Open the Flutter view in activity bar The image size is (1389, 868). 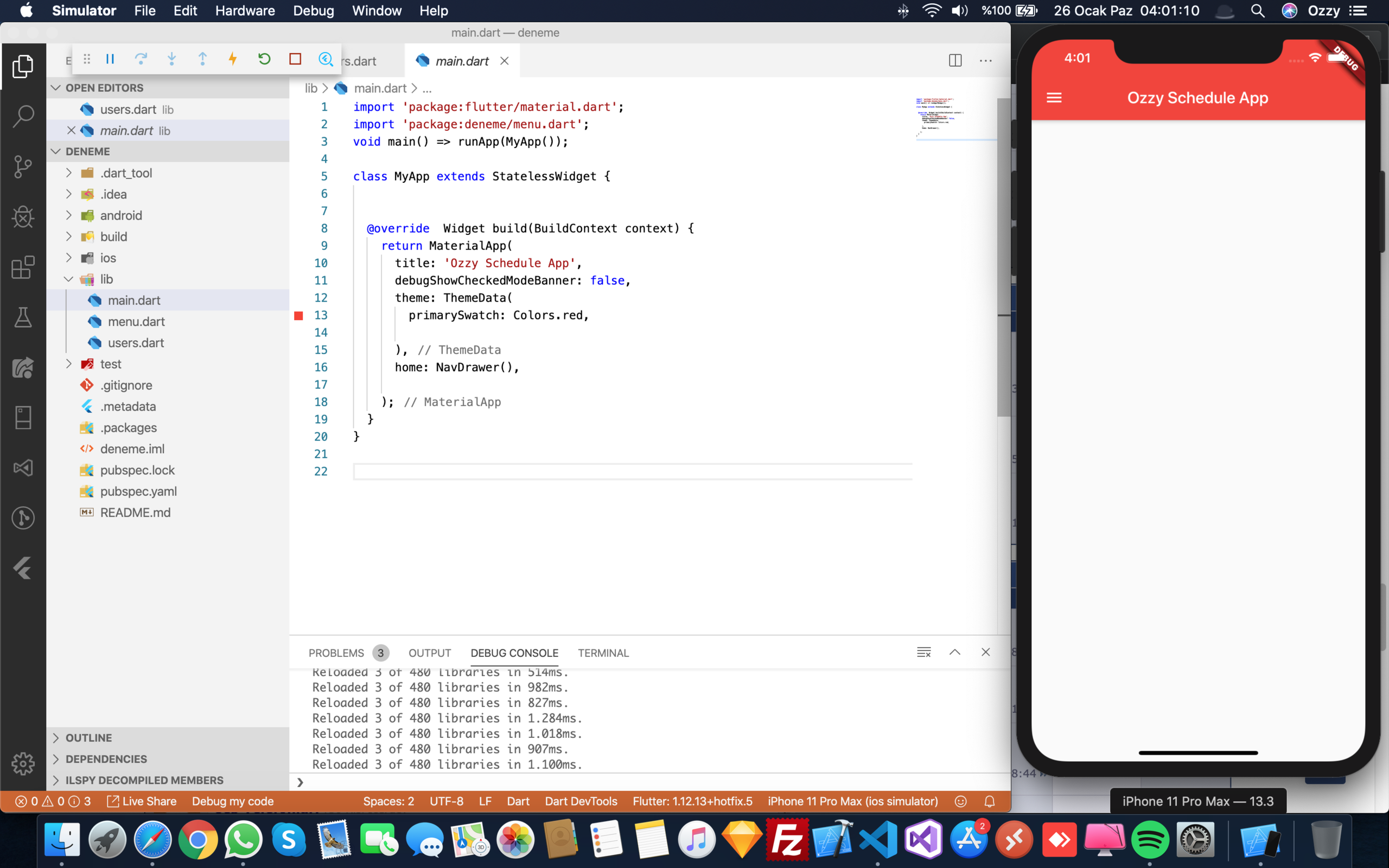23,568
